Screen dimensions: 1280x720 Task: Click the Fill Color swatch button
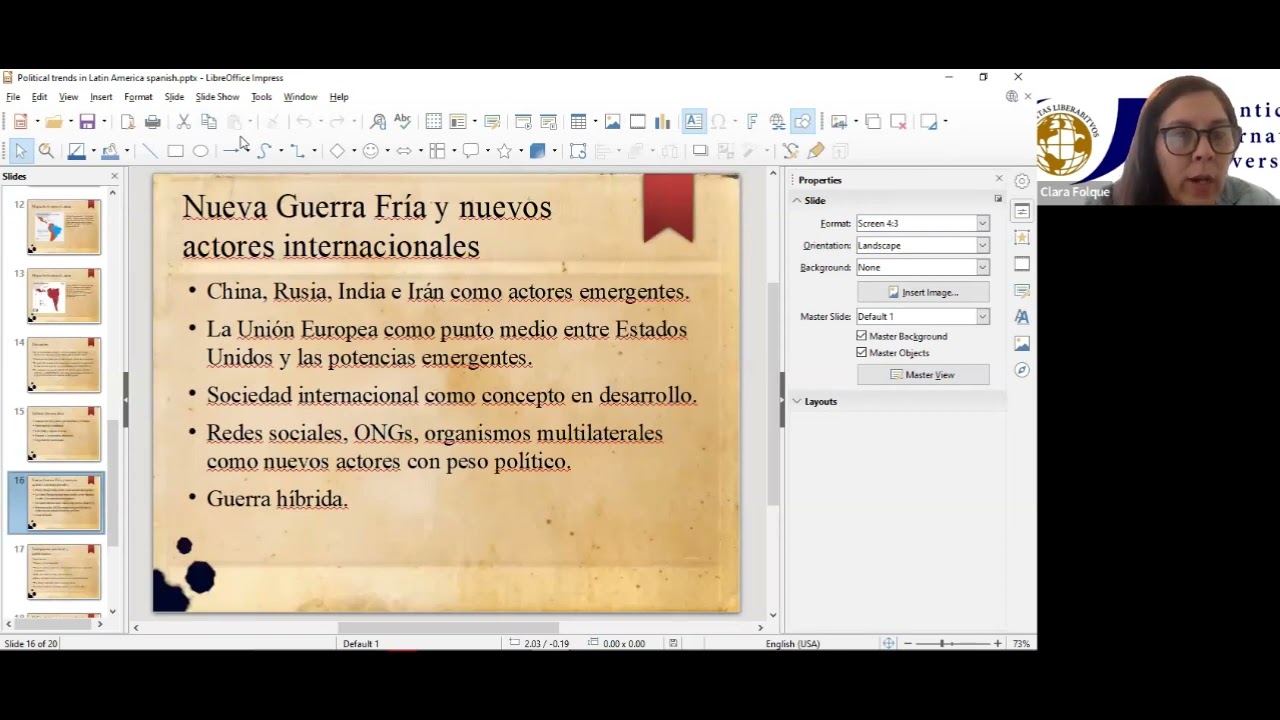pyautogui.click(x=110, y=151)
